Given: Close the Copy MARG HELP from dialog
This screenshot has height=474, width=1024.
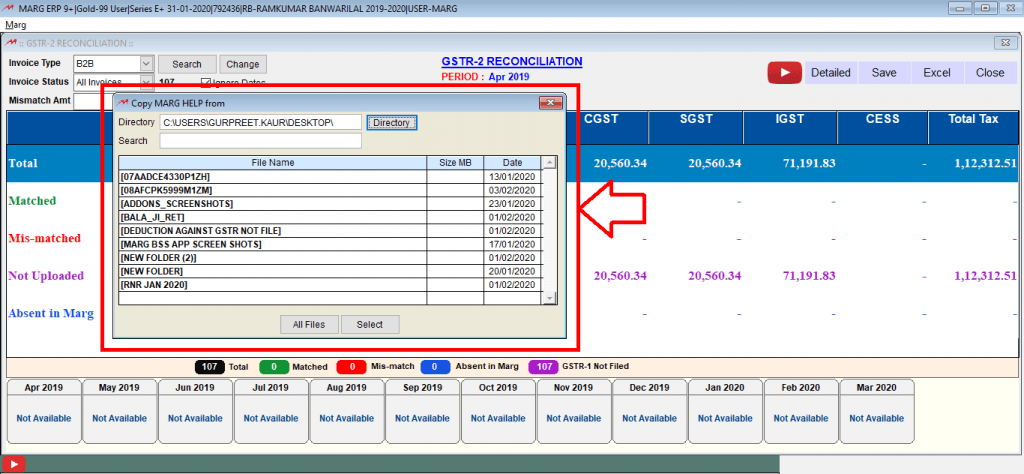Looking at the screenshot, I should pyautogui.click(x=551, y=103).
